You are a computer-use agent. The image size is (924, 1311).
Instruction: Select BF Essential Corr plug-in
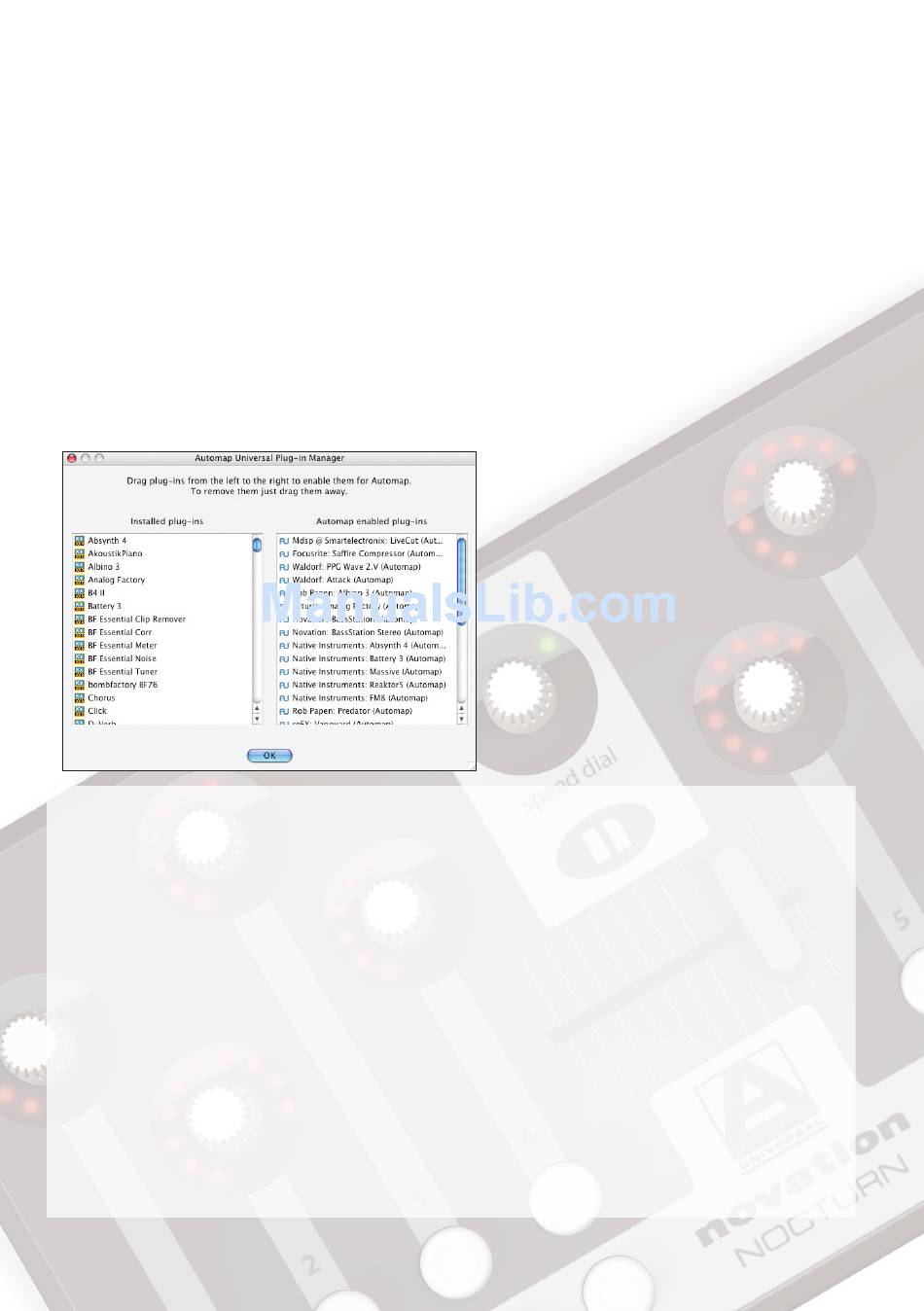click(120, 632)
